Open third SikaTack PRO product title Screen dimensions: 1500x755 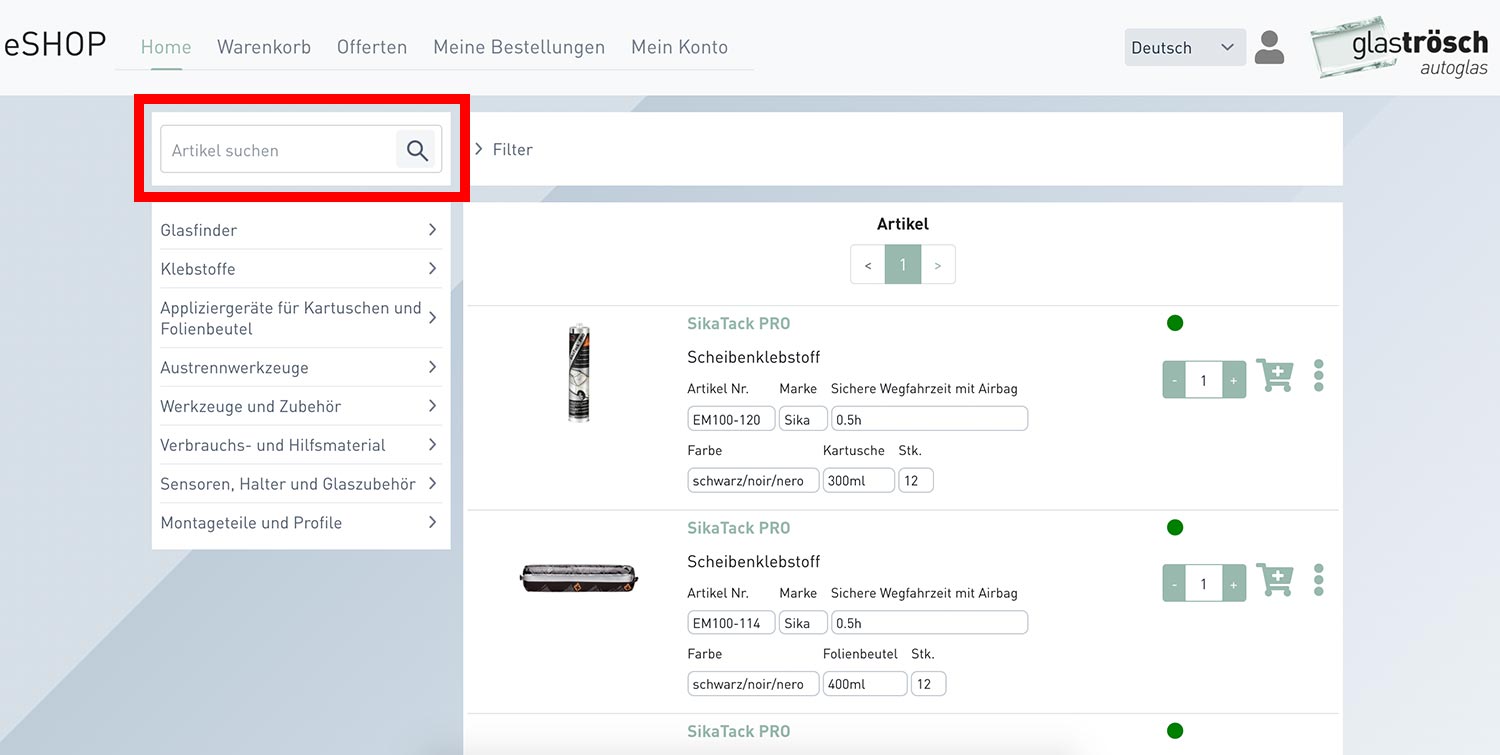tap(739, 732)
